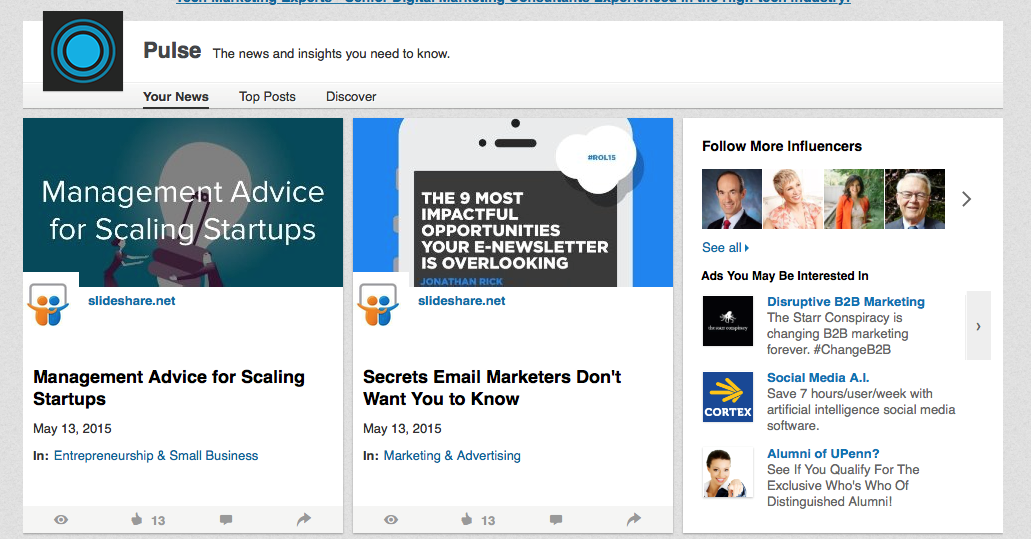Like the Management Advice for Scaling Startups post
The width and height of the screenshot is (1031, 539).
tap(137, 520)
